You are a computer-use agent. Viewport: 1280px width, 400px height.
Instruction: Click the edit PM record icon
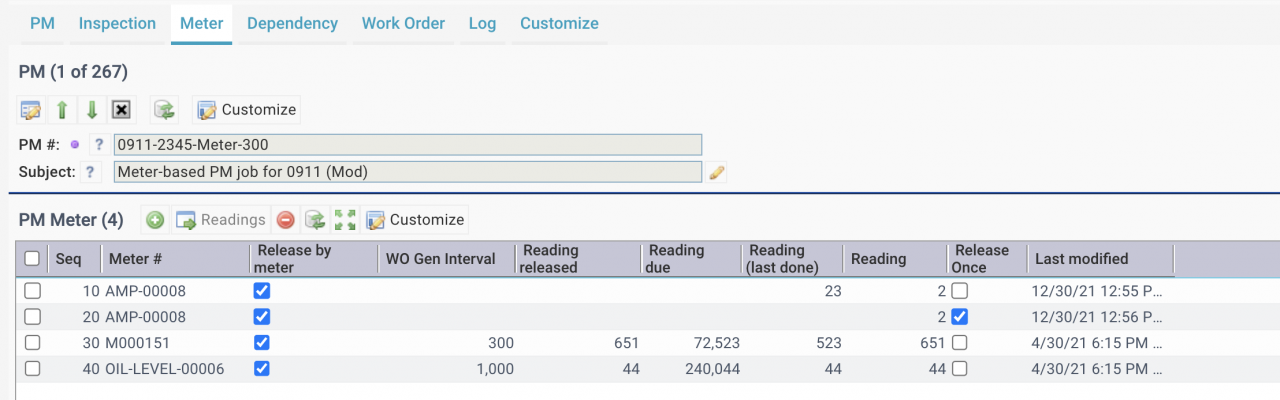pyautogui.click(x=31, y=109)
